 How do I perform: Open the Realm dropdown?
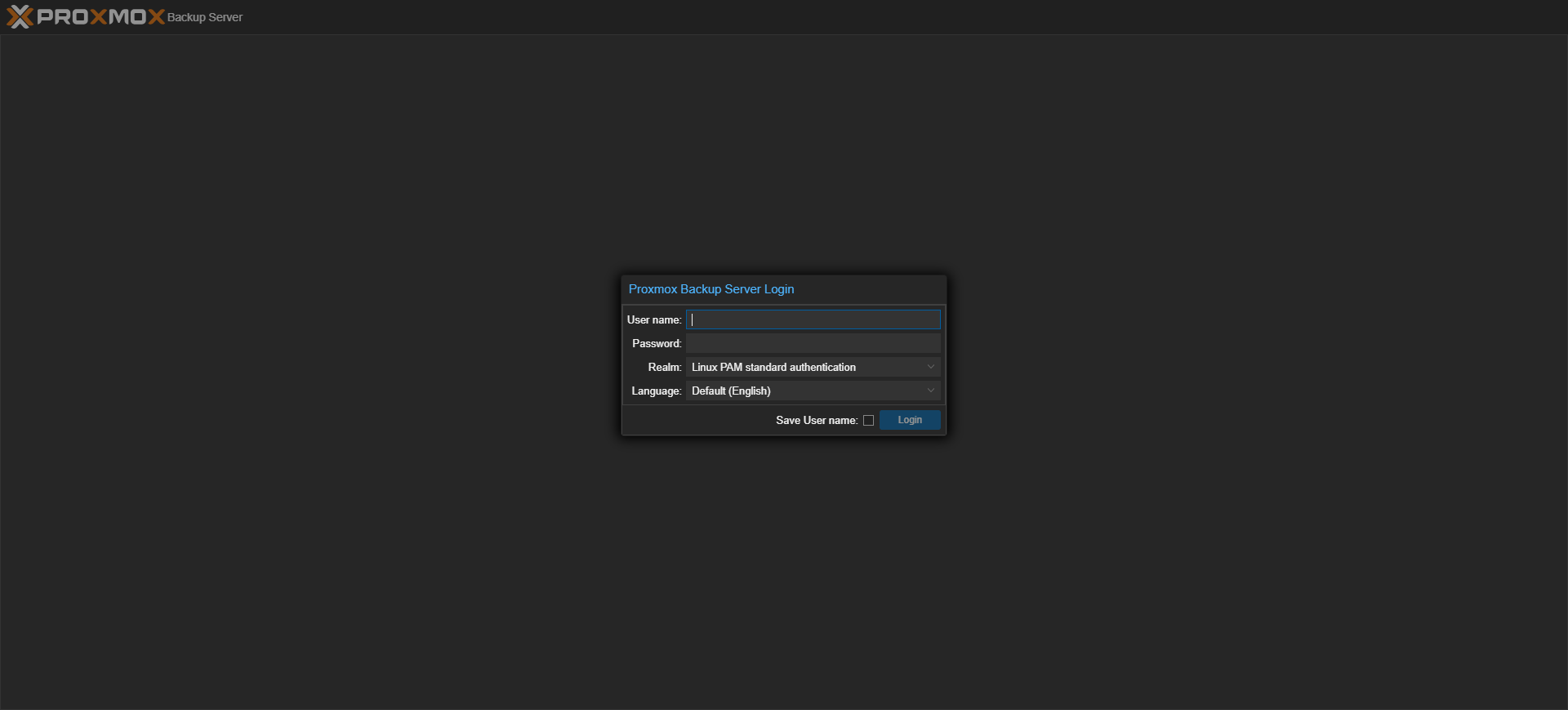[813, 367]
